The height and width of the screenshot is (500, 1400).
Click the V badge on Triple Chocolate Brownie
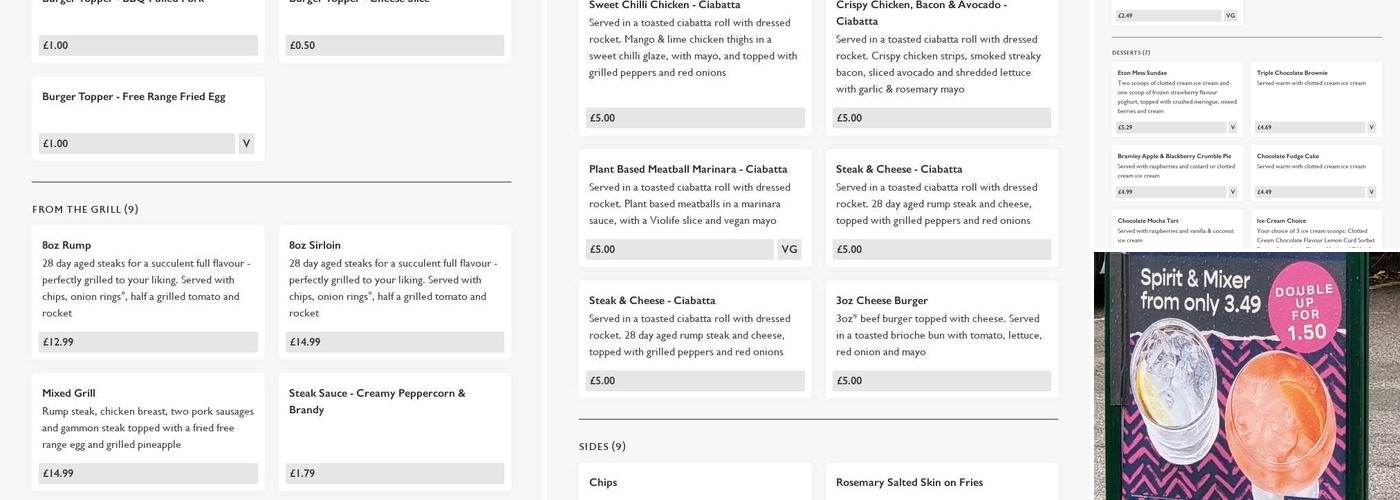1371,128
